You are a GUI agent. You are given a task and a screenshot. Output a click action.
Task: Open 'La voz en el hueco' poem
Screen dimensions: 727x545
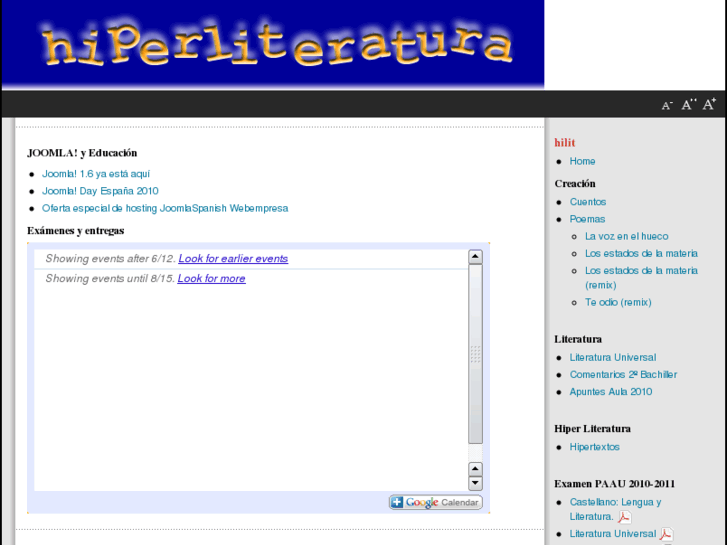click(626, 237)
